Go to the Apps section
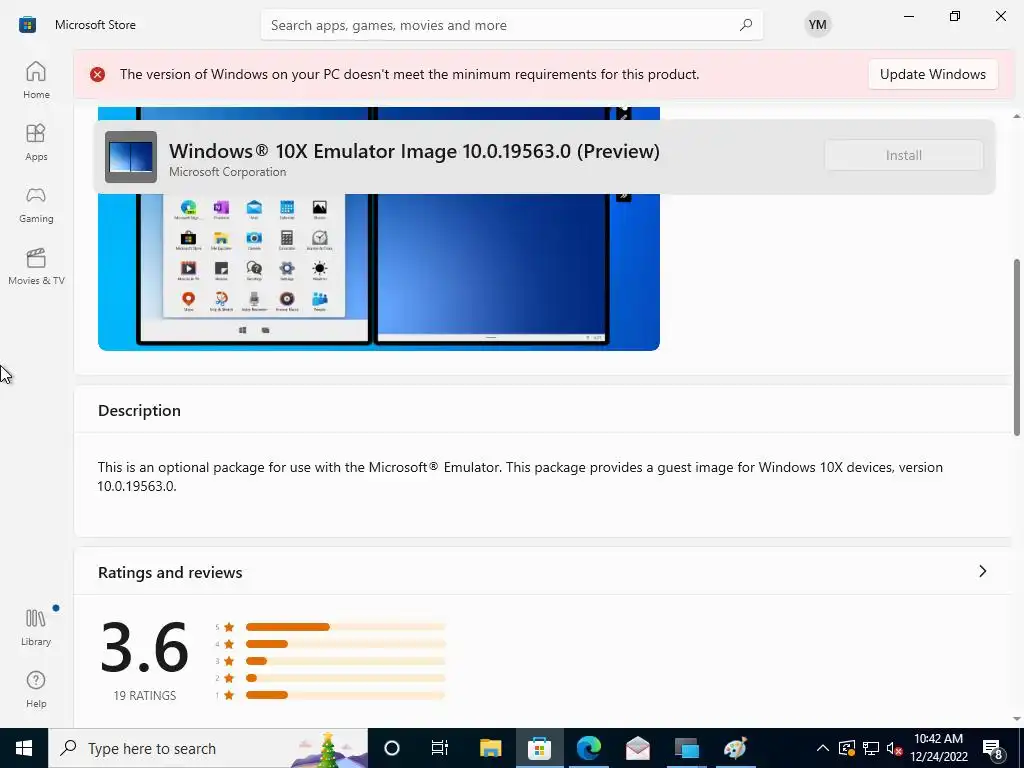The width and height of the screenshot is (1024, 768). click(x=36, y=142)
